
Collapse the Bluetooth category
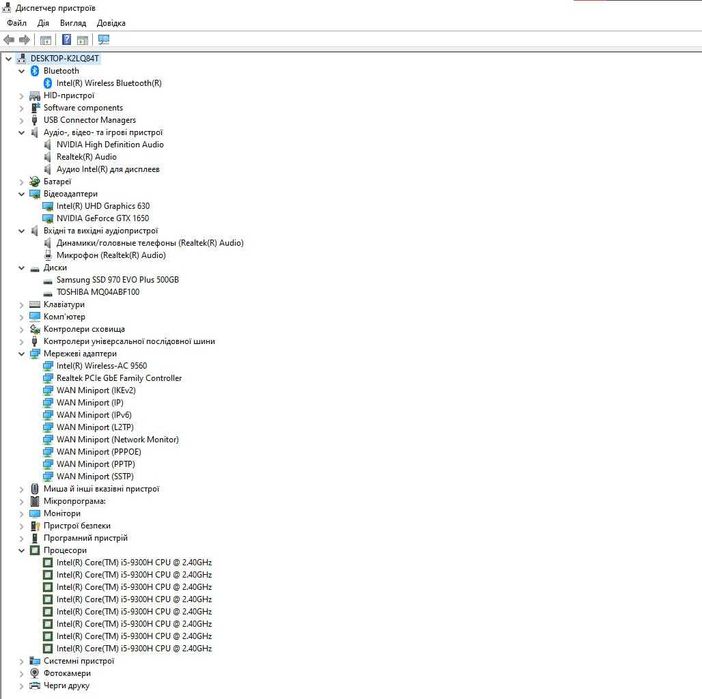(21, 71)
